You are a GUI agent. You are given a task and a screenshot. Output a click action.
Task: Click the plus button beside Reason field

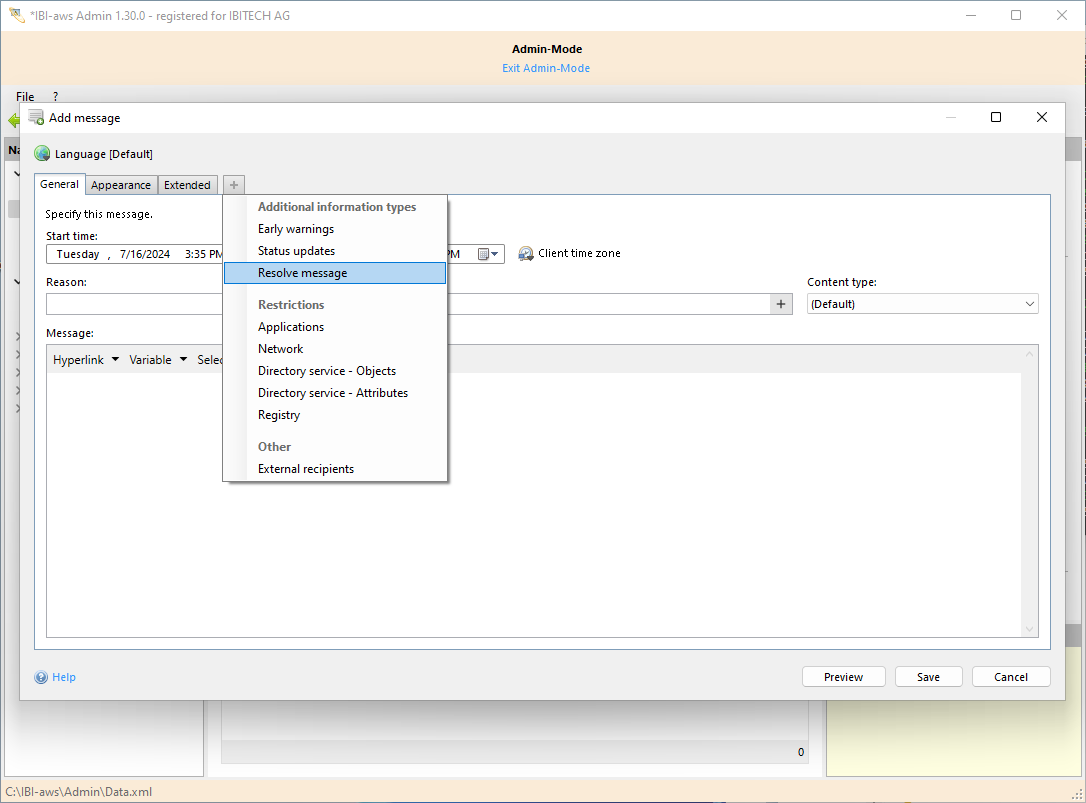[x=782, y=304]
